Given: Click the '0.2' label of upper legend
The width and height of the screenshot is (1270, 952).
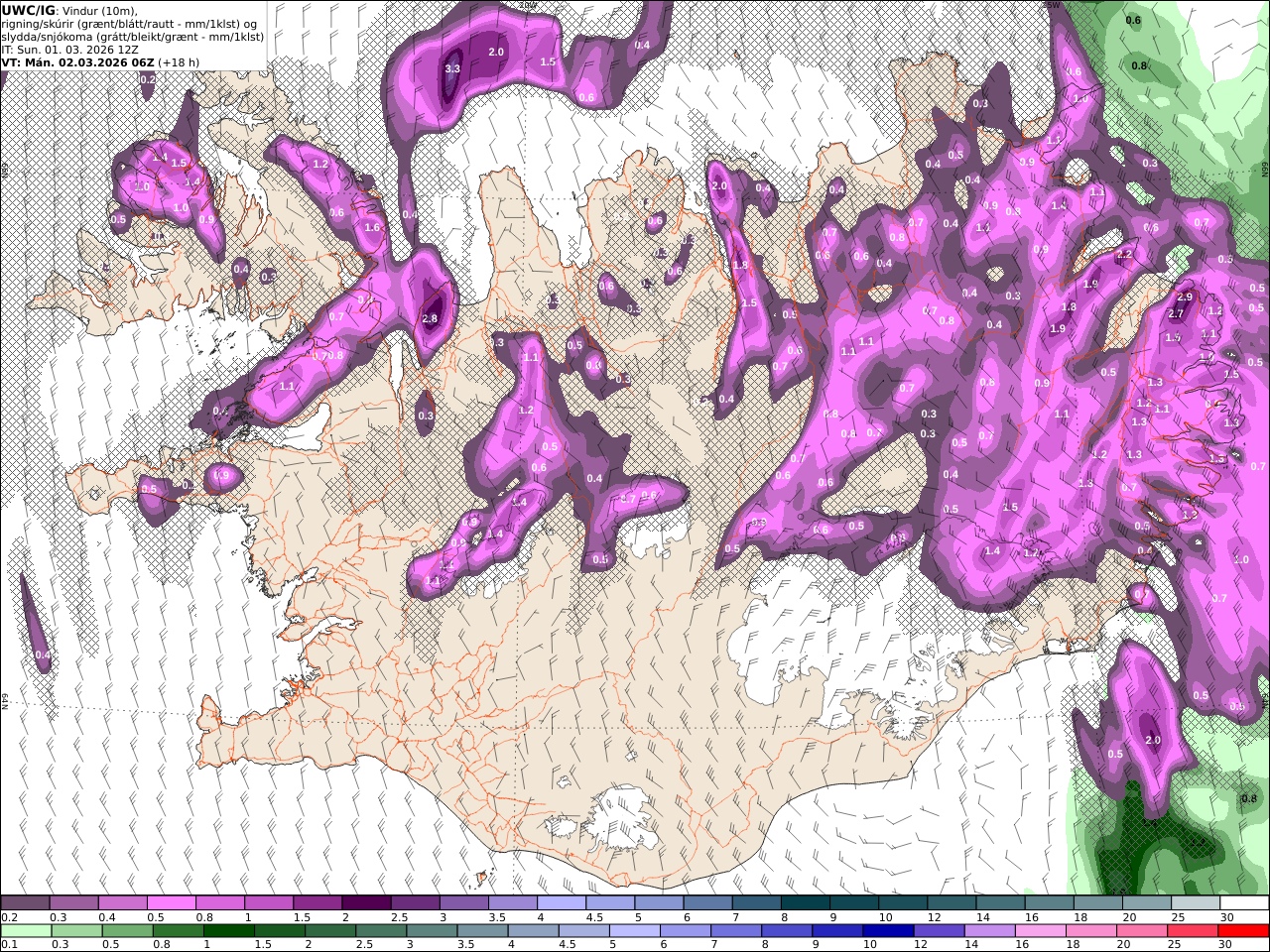Looking at the screenshot, I should click(x=8, y=917).
